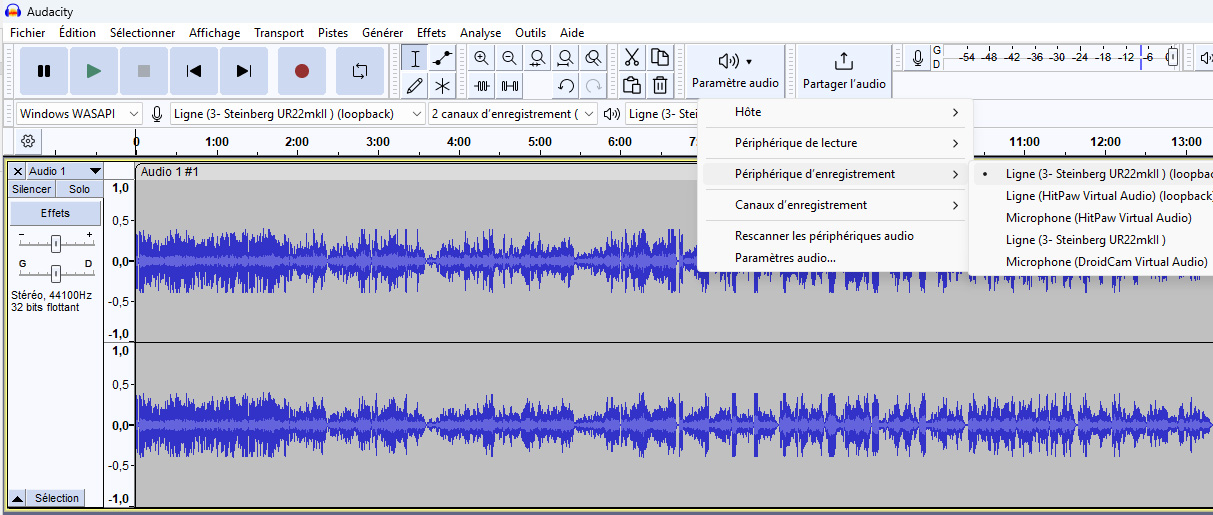1213x515 pixels.
Task: Skip to the start of the track
Action: pyautogui.click(x=194, y=71)
